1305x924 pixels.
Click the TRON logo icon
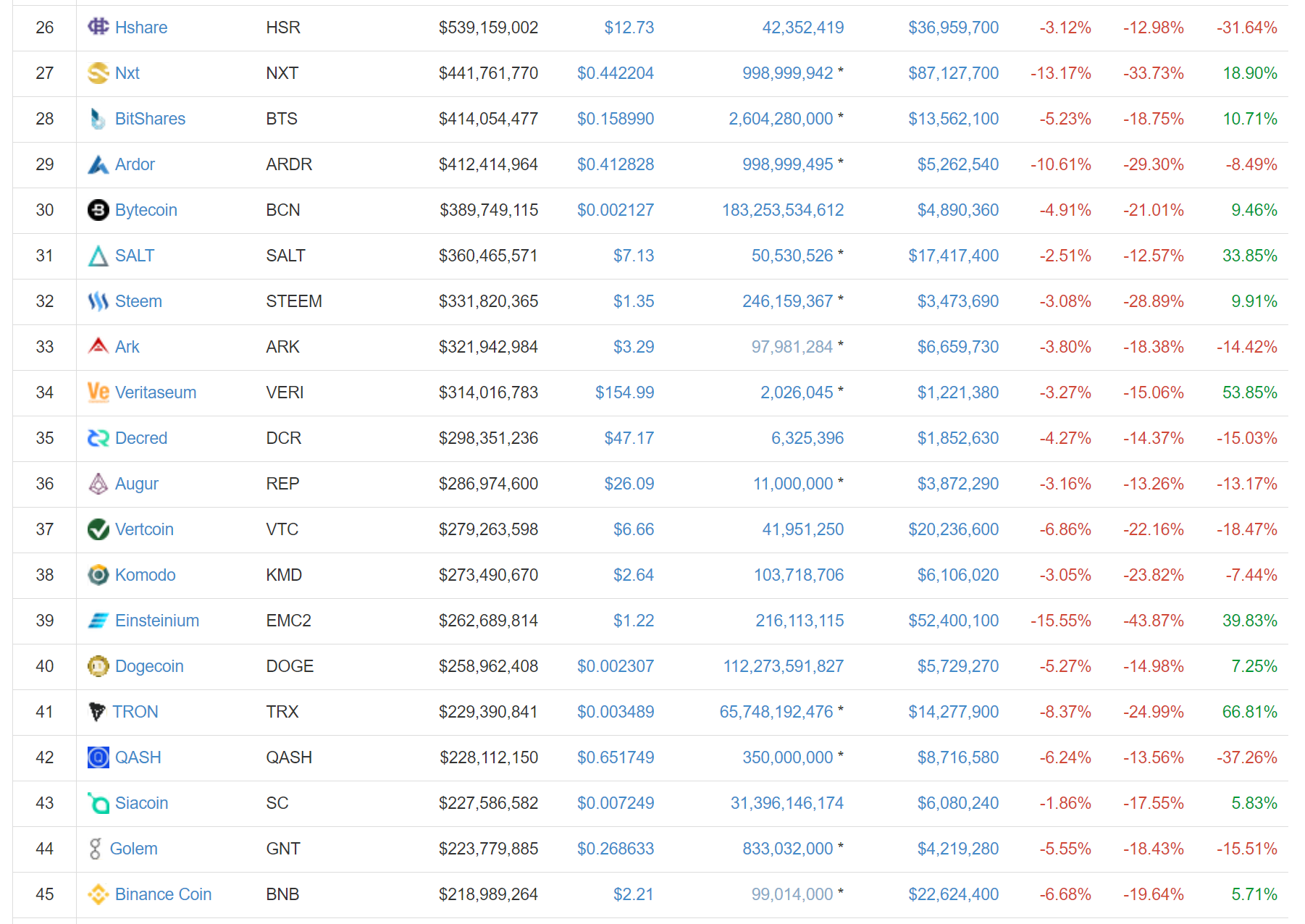(x=96, y=712)
